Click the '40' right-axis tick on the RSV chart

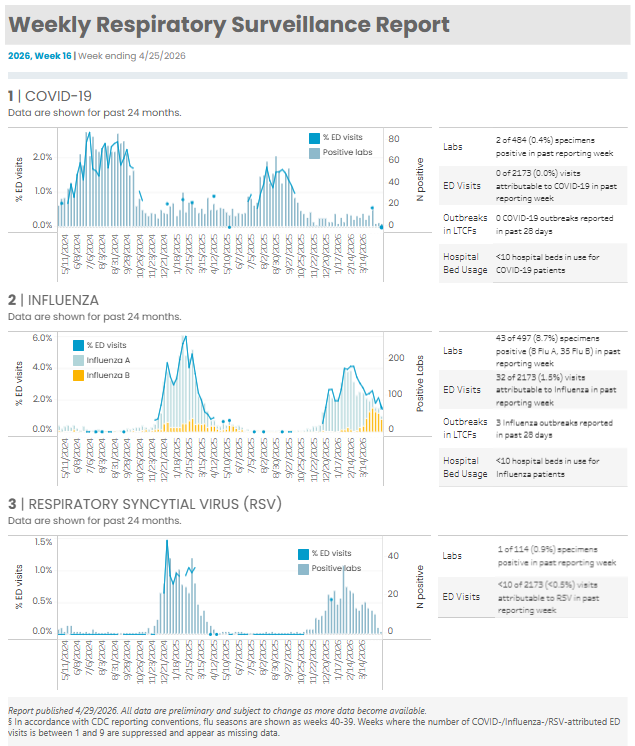point(393,556)
